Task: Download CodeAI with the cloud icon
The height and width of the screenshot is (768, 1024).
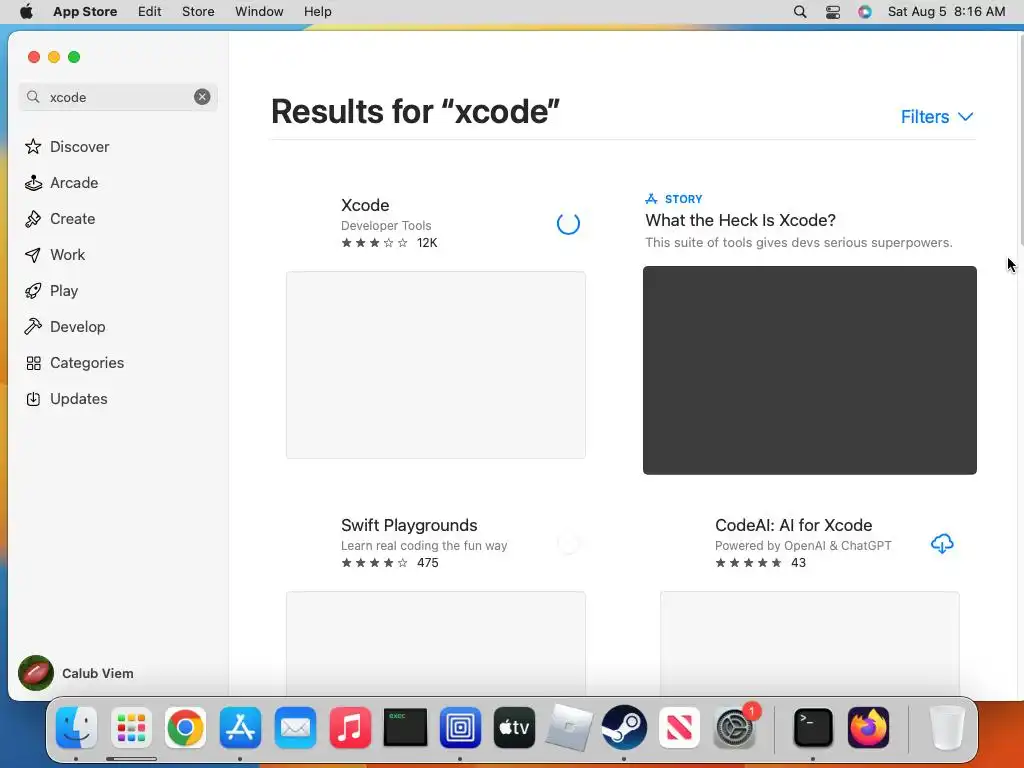Action: (x=942, y=543)
